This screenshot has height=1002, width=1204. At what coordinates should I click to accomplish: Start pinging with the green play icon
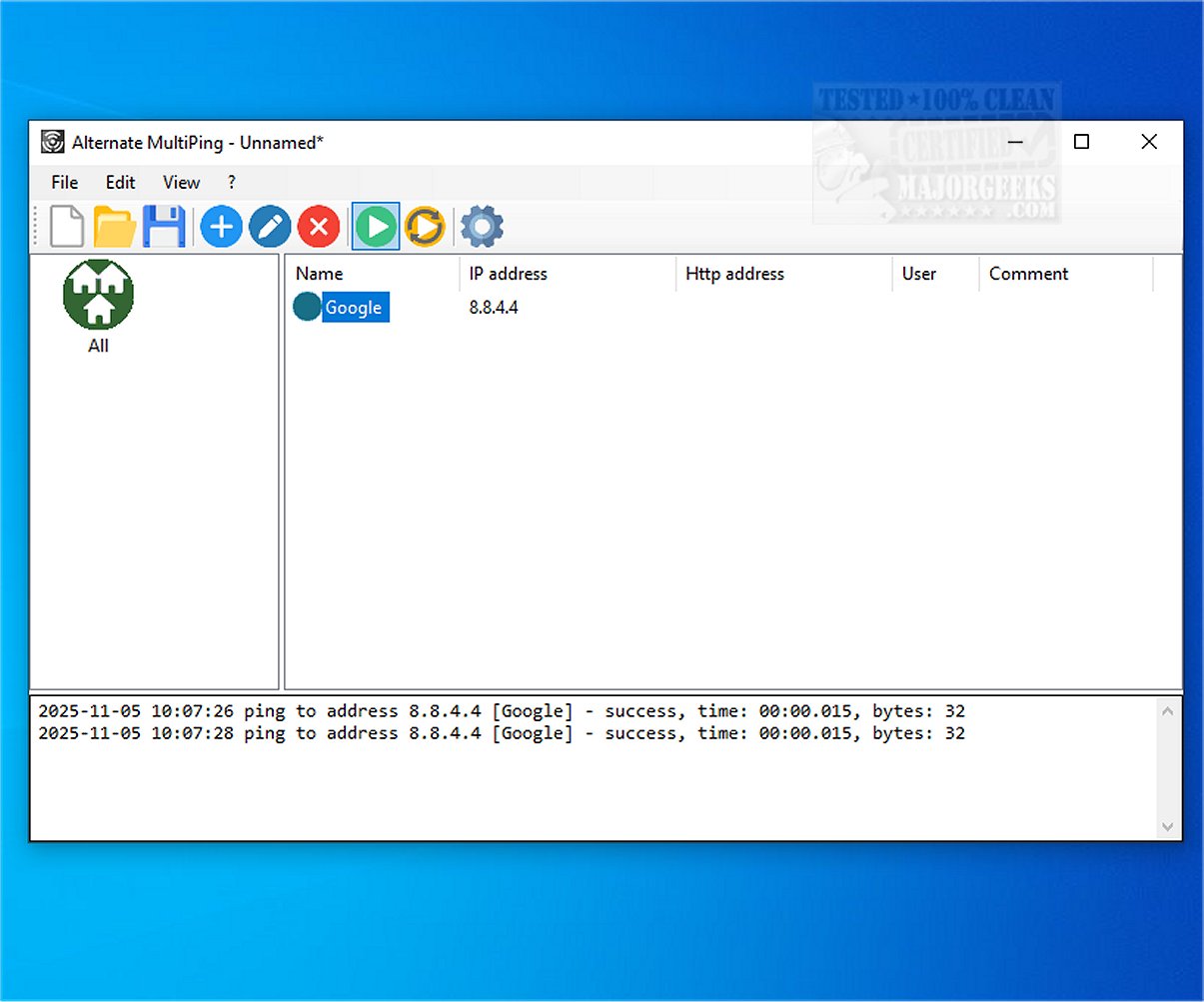pyautogui.click(x=376, y=227)
